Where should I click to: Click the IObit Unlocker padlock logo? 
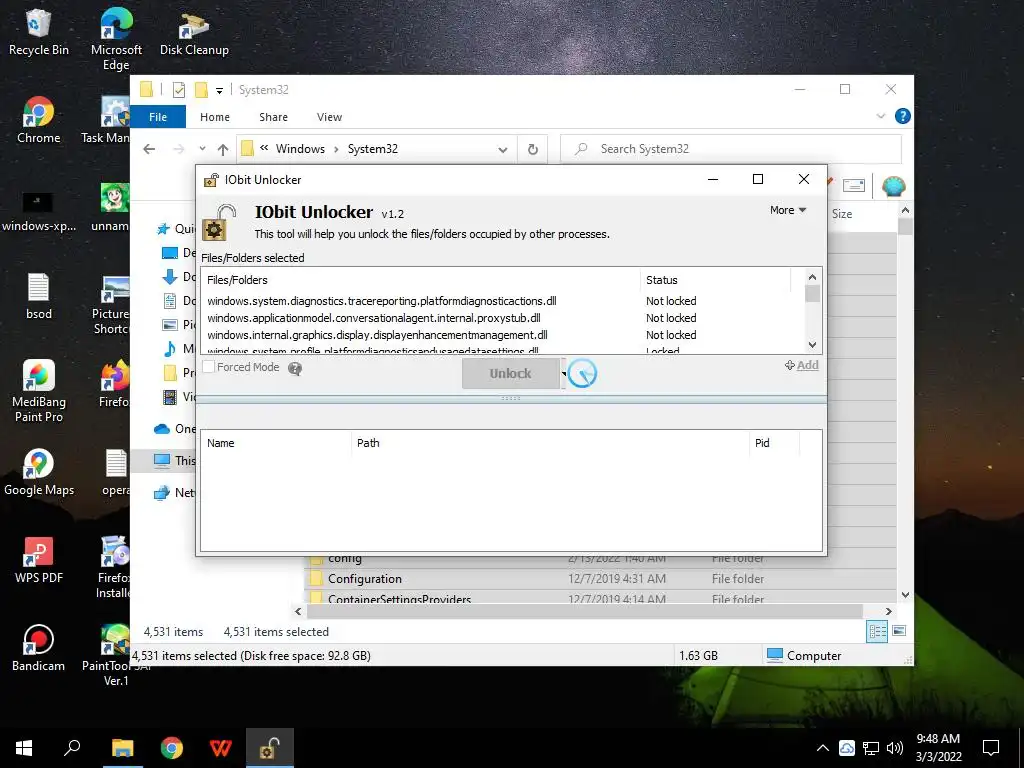(x=218, y=223)
